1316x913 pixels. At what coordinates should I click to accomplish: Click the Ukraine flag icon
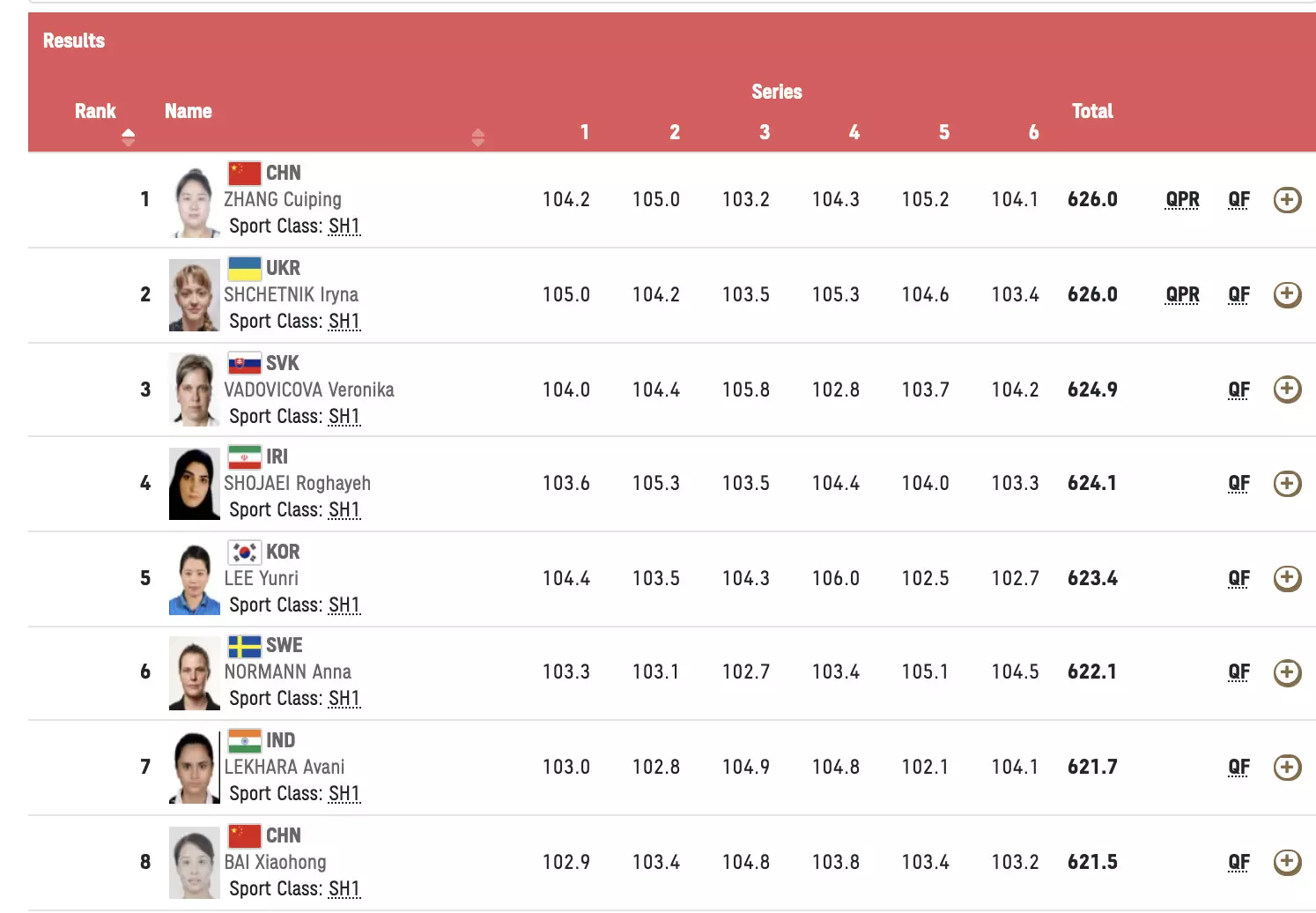[244, 268]
